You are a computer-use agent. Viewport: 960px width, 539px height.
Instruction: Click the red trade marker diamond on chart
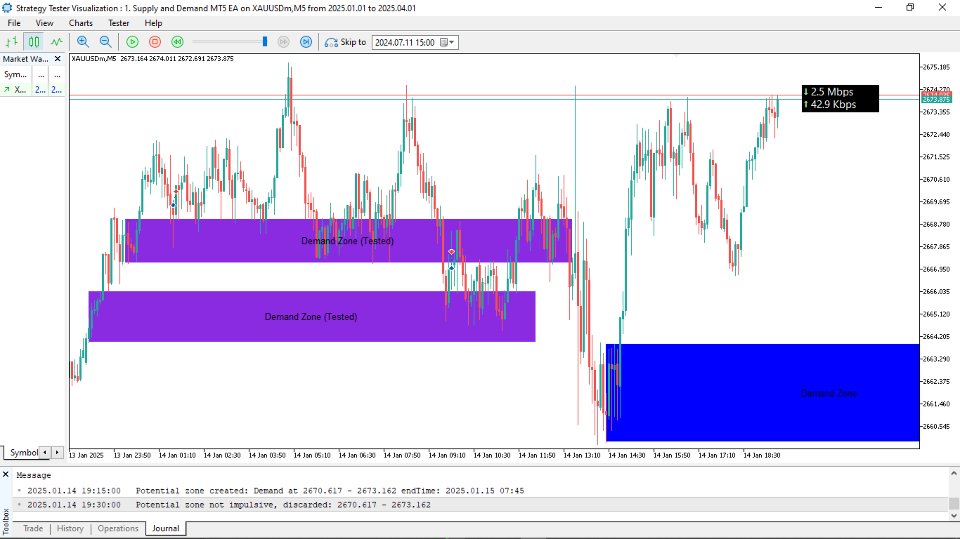451,252
